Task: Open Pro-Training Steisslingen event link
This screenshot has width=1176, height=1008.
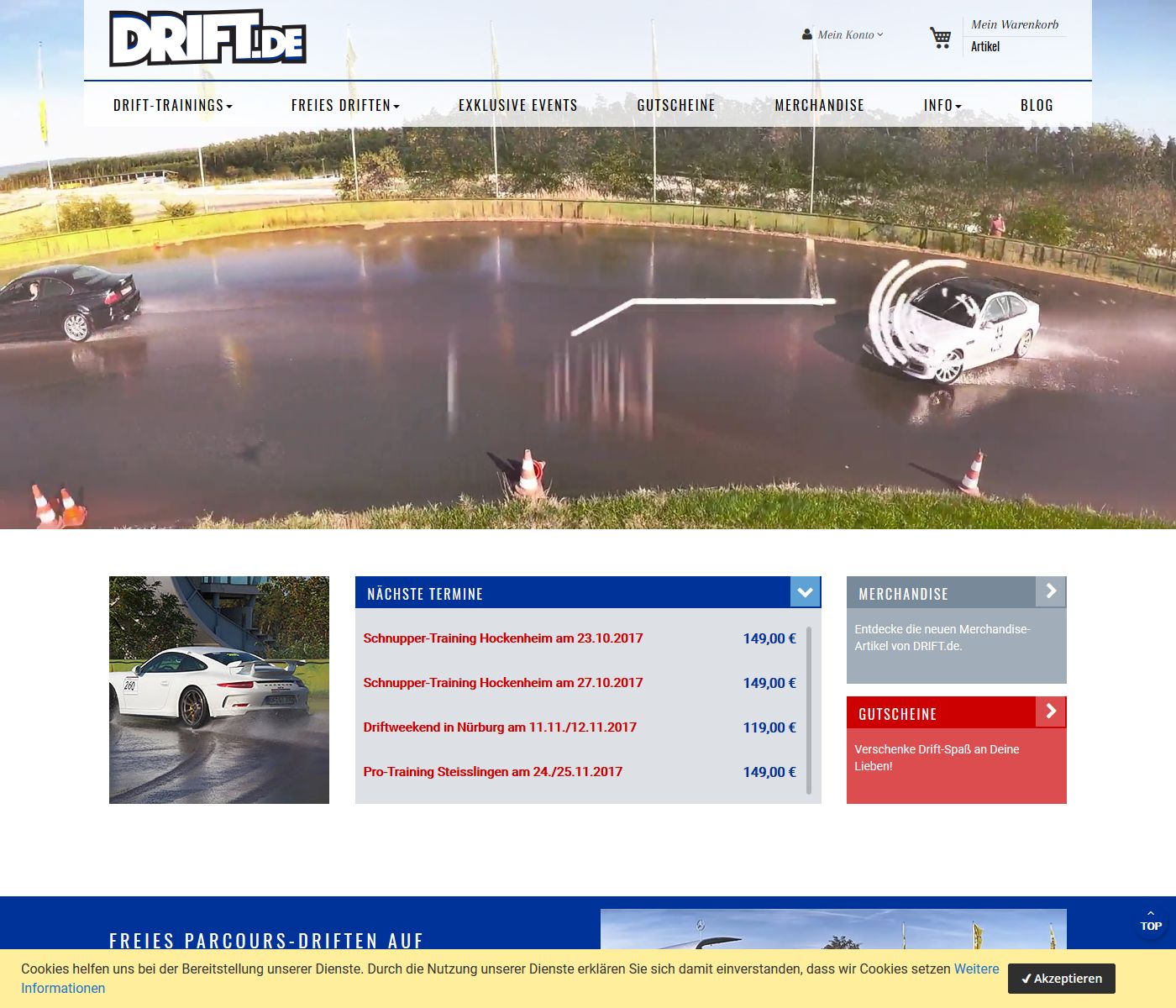Action: coord(492,772)
